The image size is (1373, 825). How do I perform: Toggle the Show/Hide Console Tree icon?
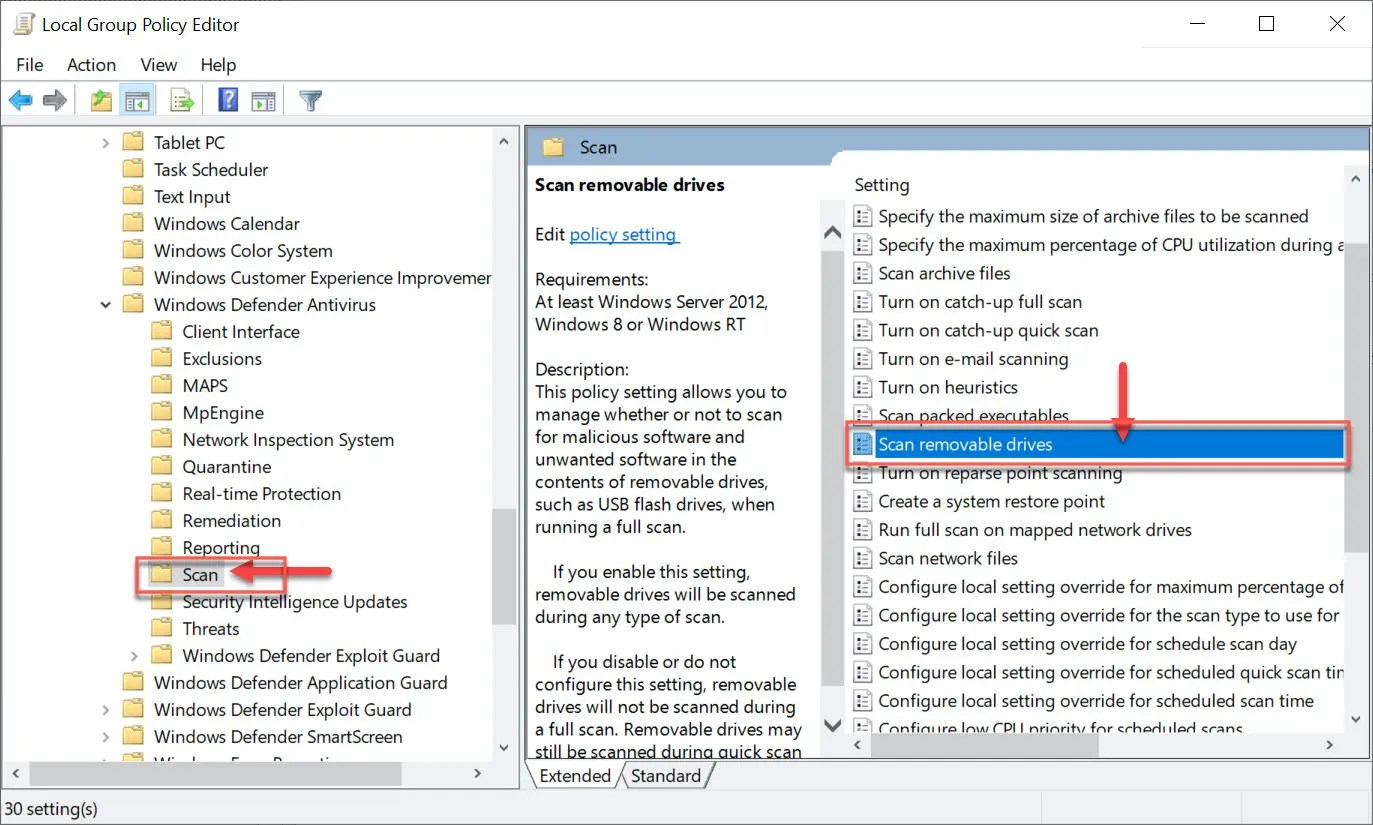(136, 99)
